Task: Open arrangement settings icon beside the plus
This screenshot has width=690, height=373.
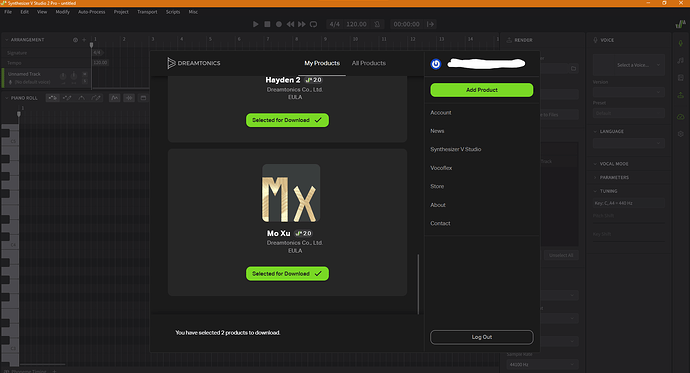Action: point(75,40)
